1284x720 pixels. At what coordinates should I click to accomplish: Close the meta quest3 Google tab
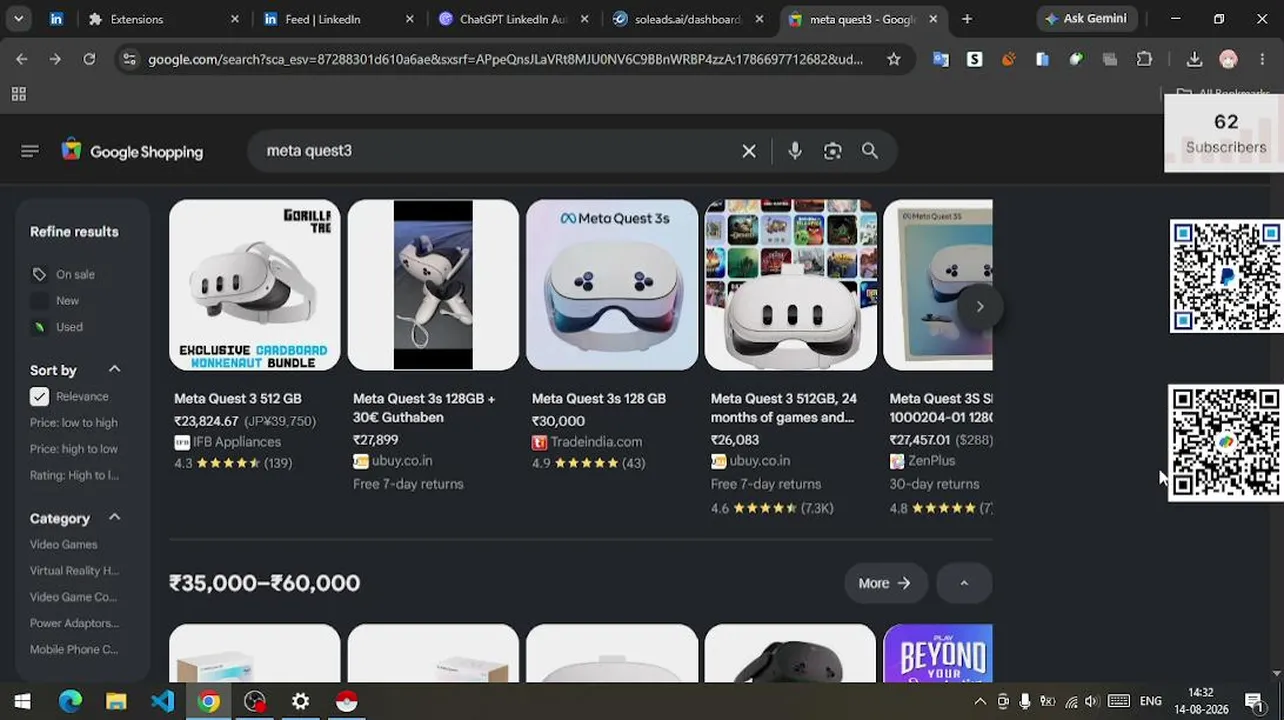point(933,19)
